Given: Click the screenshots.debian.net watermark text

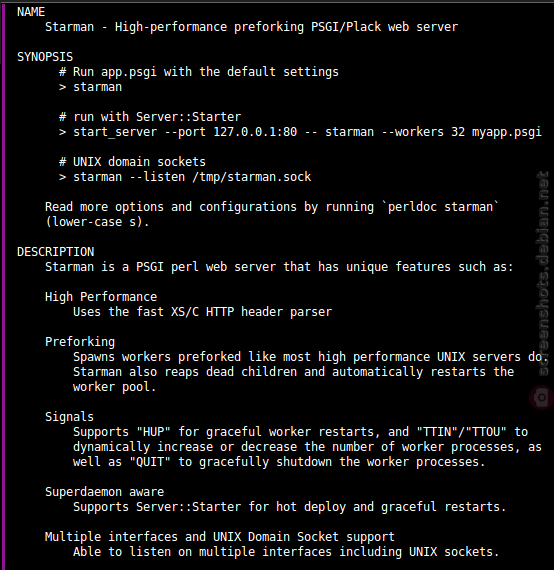Looking at the screenshot, I should (543, 273).
